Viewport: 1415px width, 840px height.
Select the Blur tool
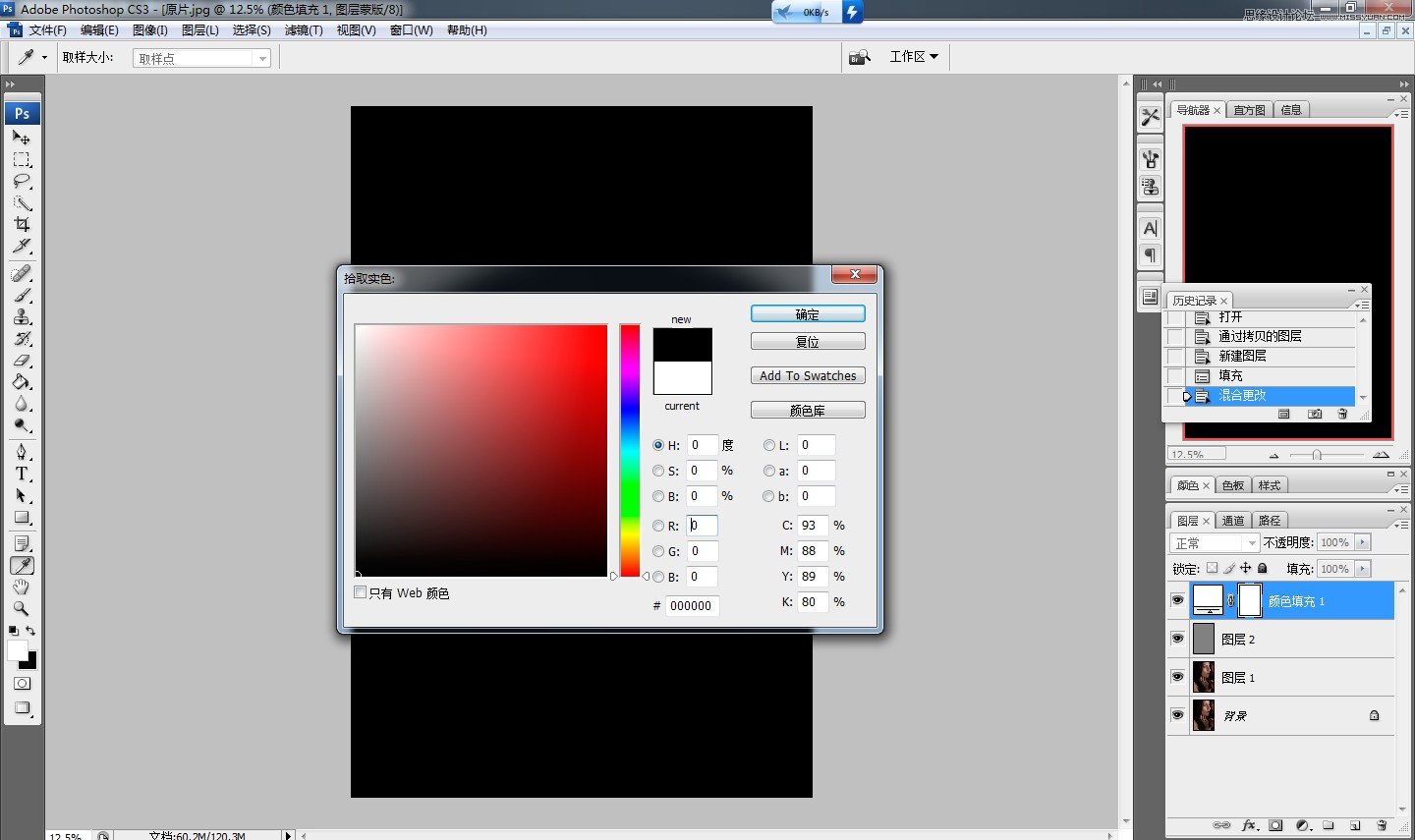[22, 404]
